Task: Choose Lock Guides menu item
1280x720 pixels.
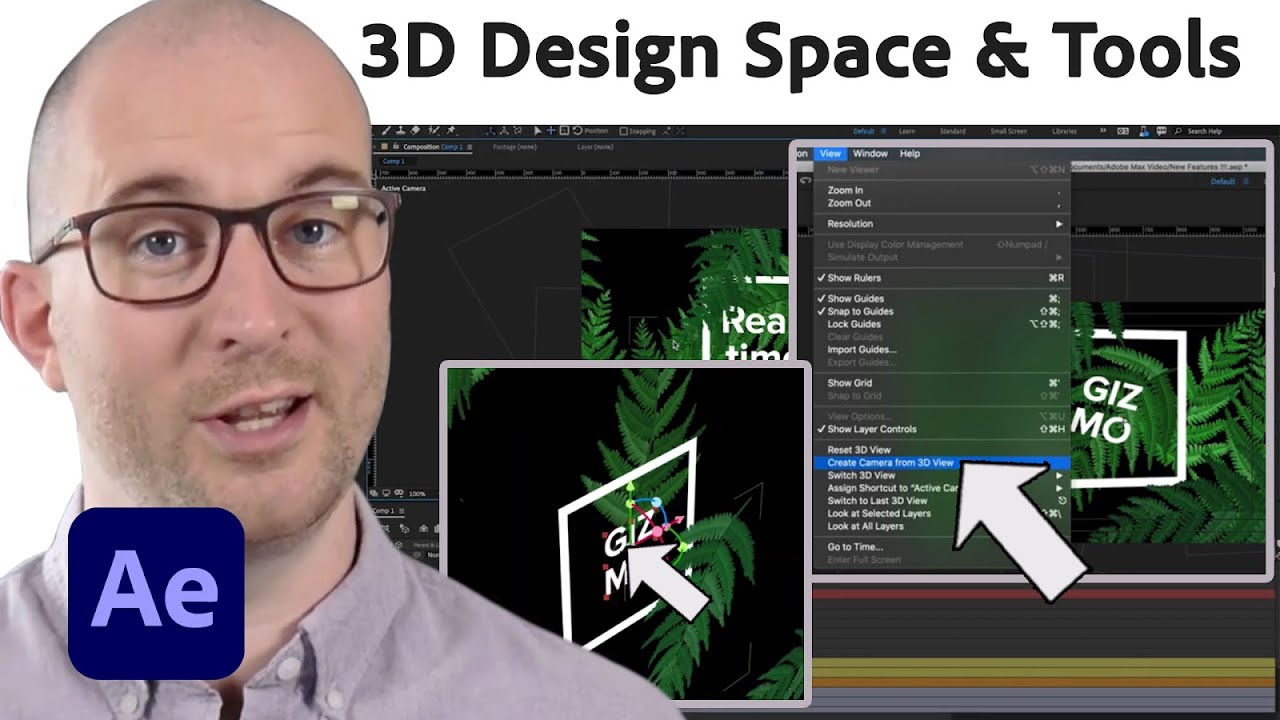Action: 942,324
